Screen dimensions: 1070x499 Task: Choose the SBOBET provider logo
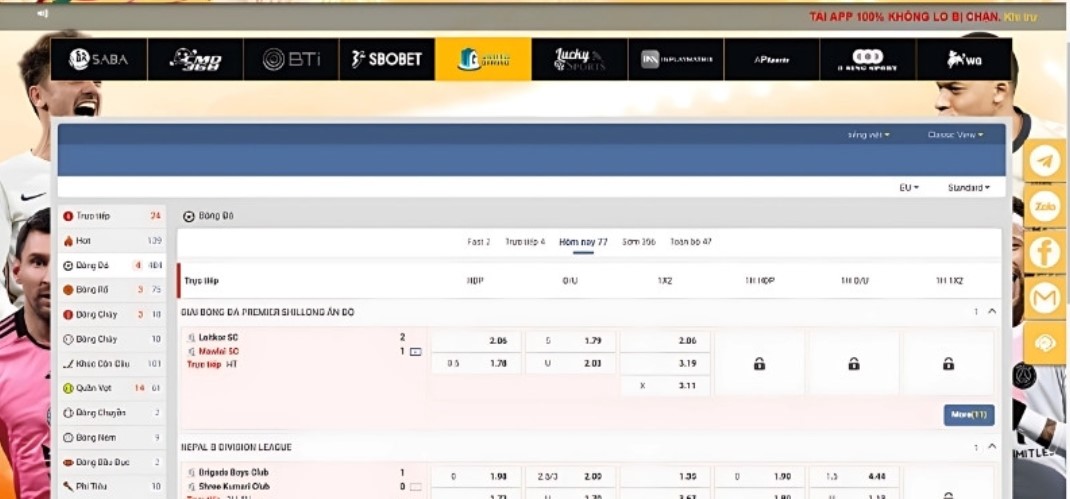[387, 60]
